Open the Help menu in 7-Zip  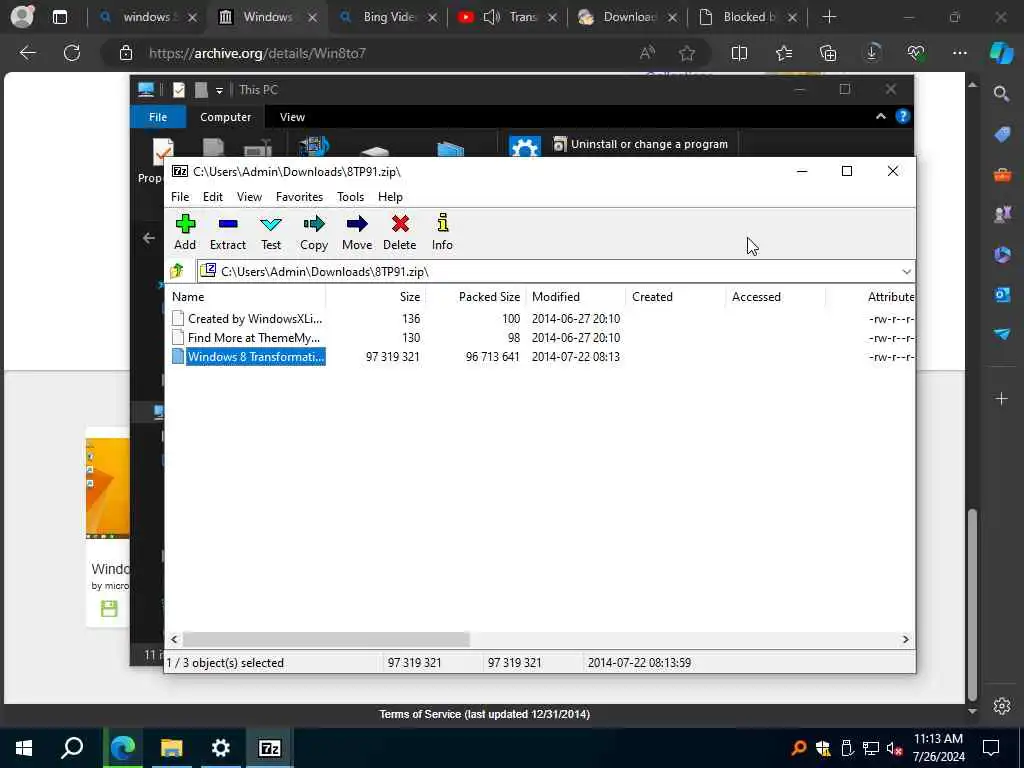coord(390,197)
